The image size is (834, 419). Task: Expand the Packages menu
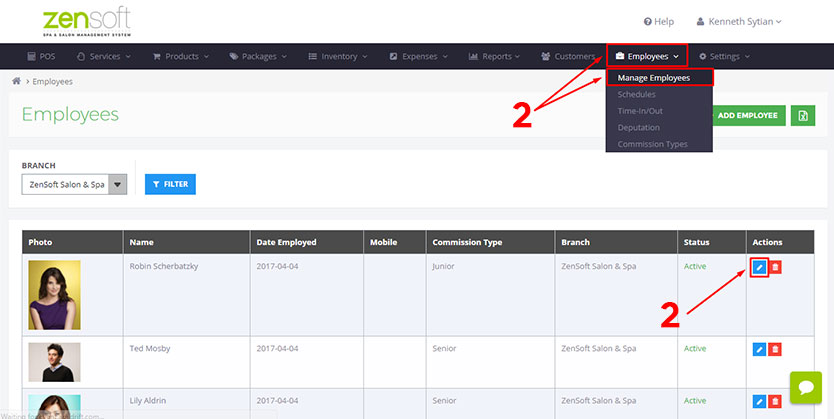pos(258,56)
